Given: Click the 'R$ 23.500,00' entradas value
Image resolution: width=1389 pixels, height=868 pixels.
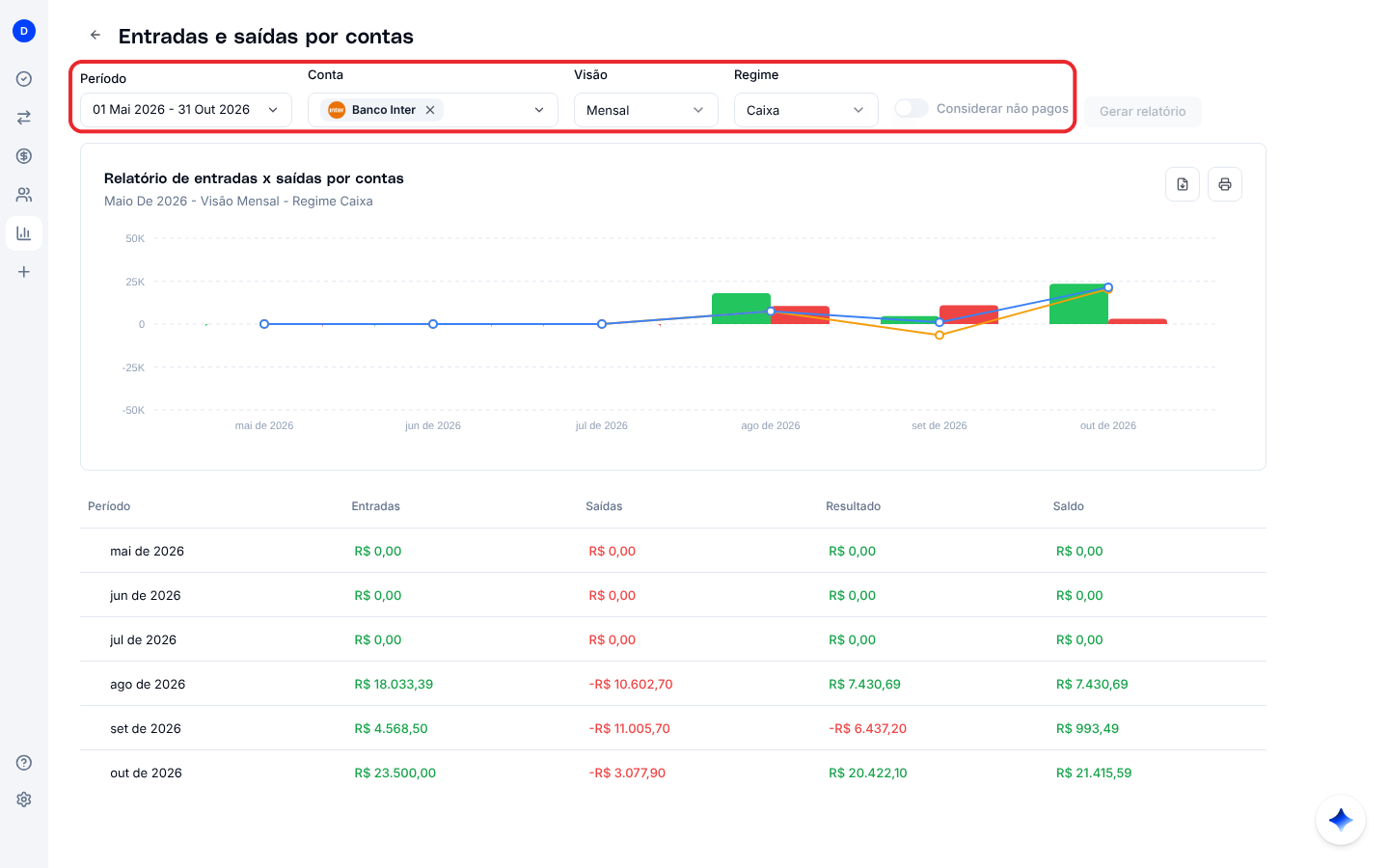Looking at the screenshot, I should click(395, 773).
